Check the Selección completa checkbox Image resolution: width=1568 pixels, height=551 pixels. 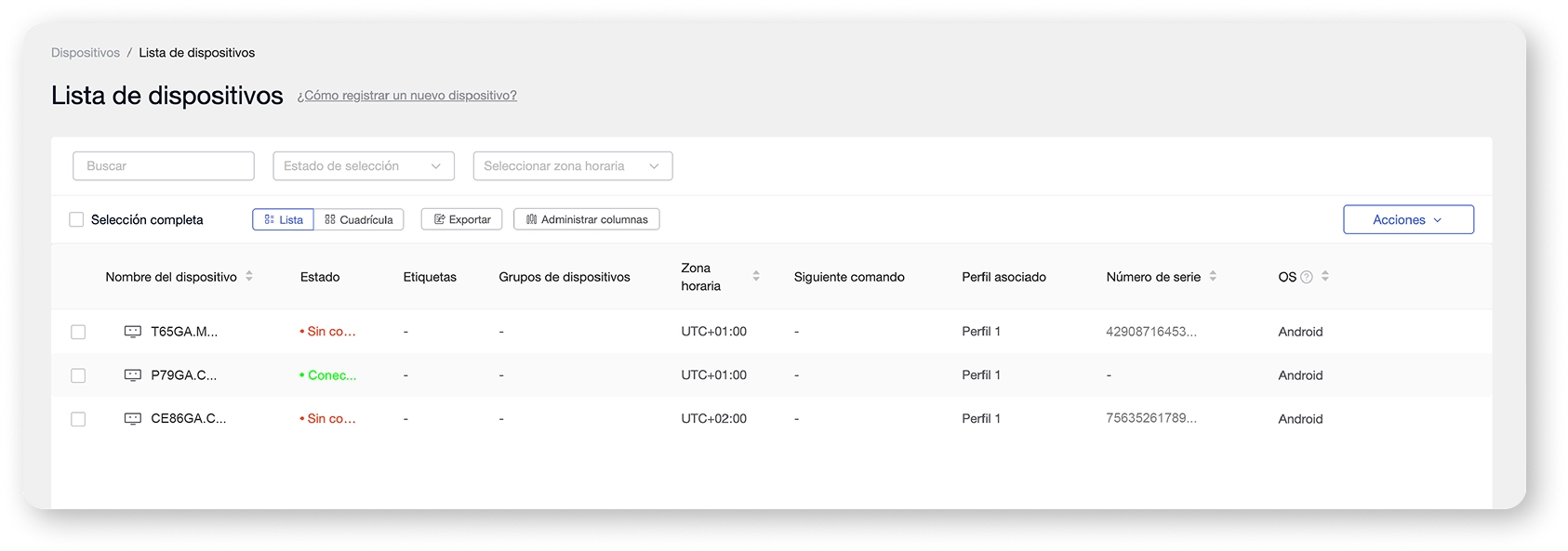[x=76, y=220]
